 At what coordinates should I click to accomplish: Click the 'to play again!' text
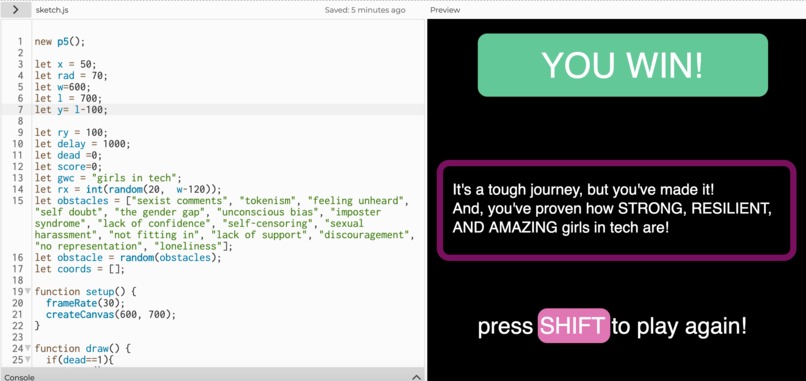(x=680, y=326)
